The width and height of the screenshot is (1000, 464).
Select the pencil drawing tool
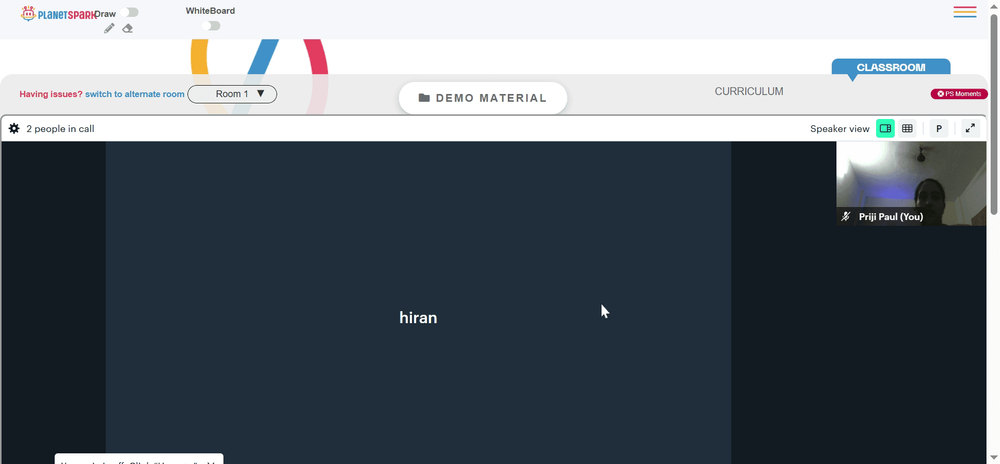109,28
